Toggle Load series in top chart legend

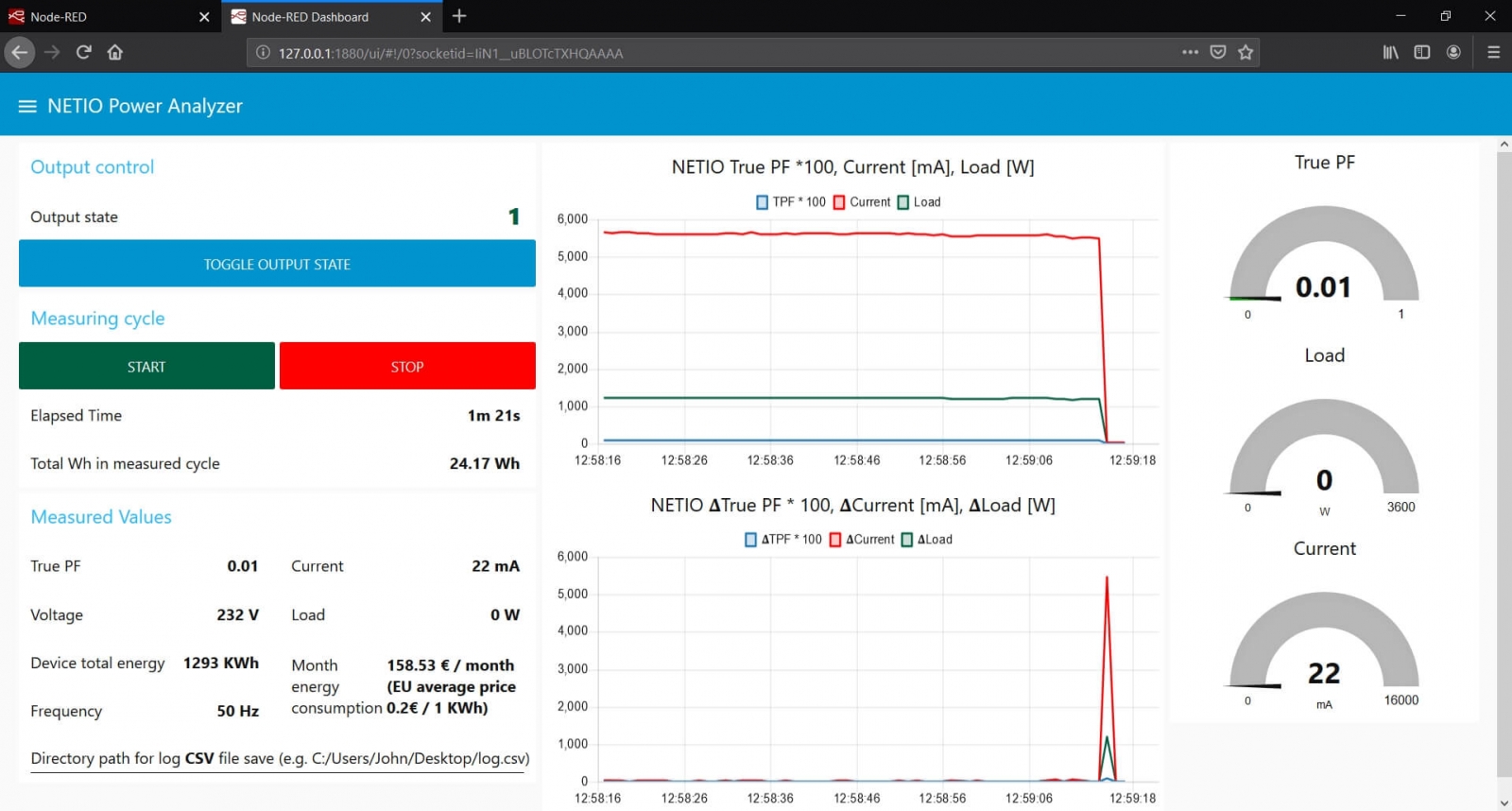tap(919, 202)
